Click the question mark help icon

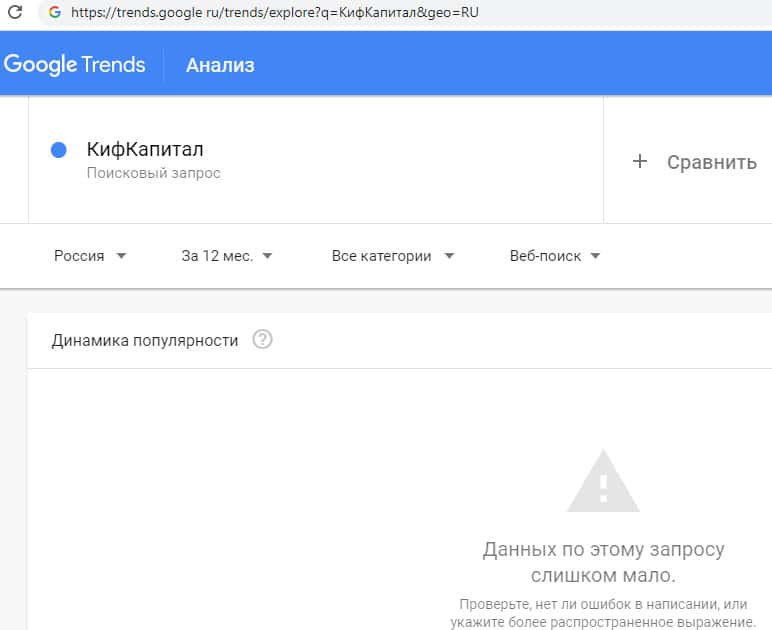pyautogui.click(x=263, y=340)
